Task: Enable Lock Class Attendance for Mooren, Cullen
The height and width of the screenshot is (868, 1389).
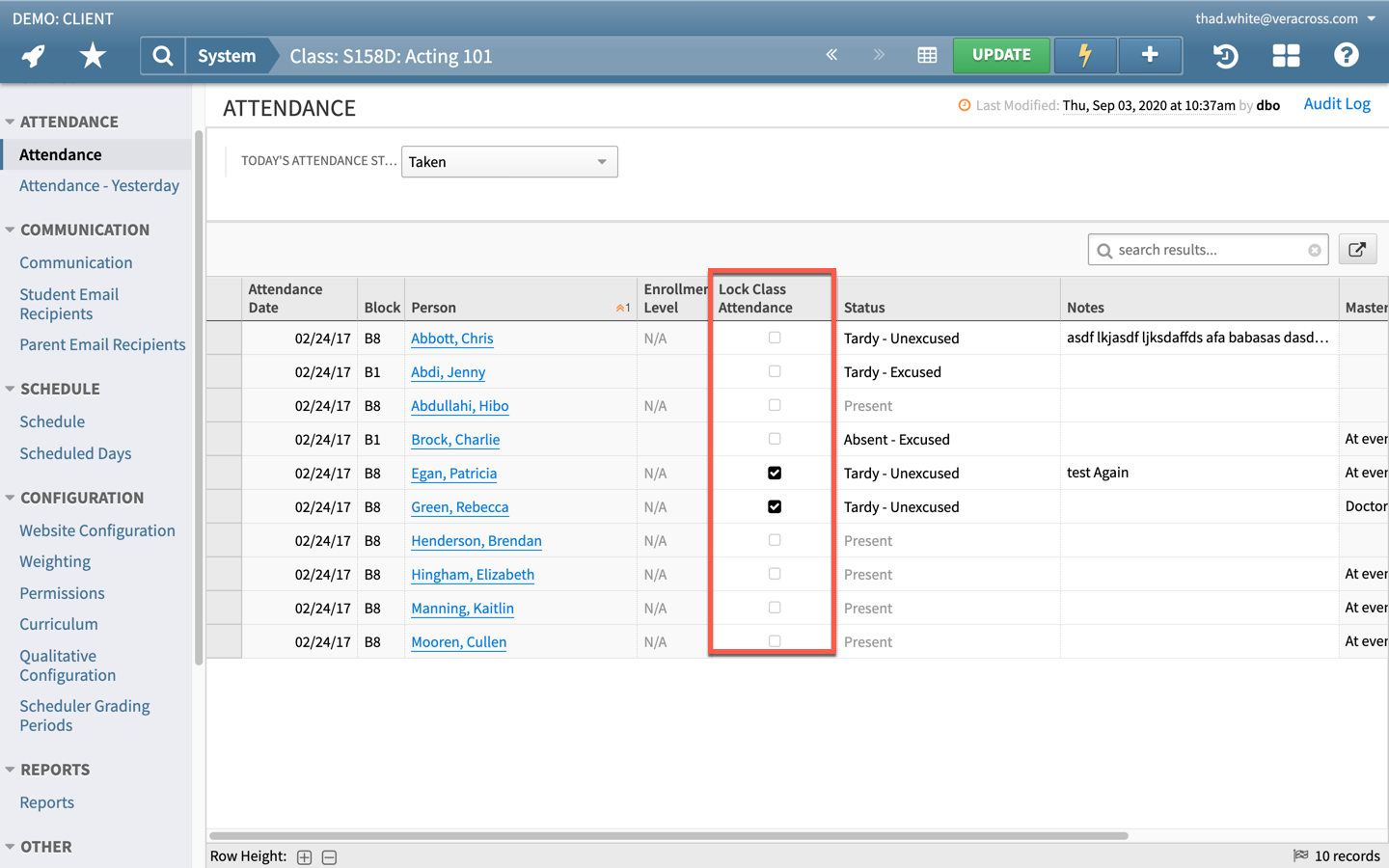Action: [x=774, y=639]
